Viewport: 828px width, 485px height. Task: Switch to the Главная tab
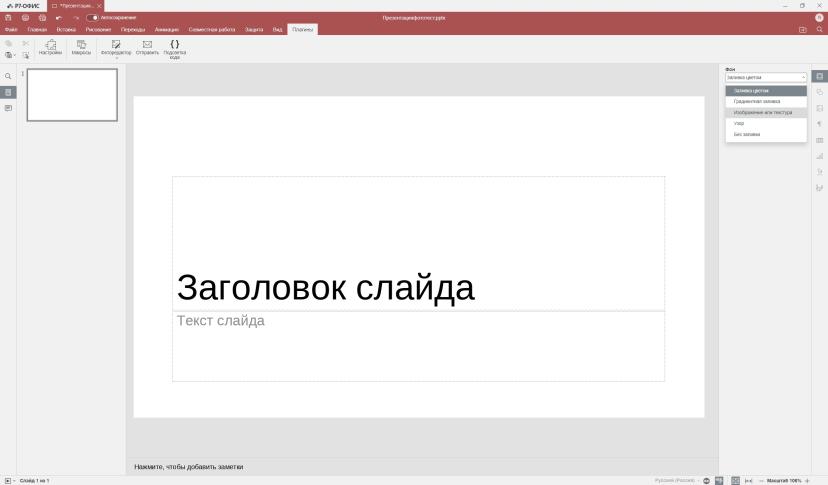click(37, 30)
